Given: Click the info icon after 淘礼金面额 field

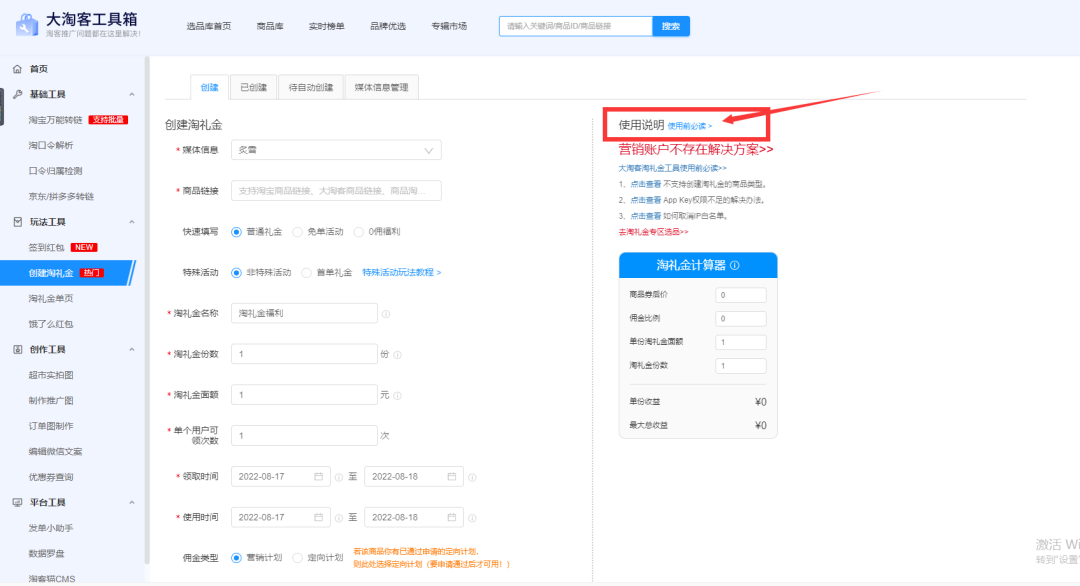Looking at the screenshot, I should click(397, 396).
